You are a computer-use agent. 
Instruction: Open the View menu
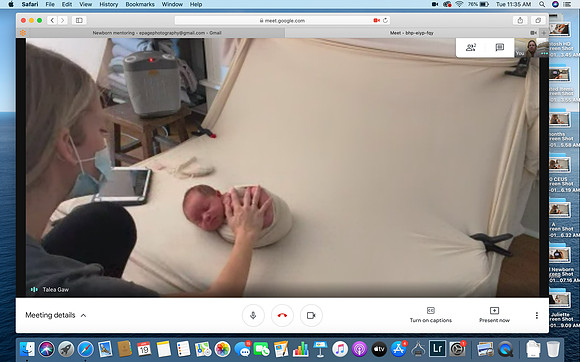click(x=85, y=4)
